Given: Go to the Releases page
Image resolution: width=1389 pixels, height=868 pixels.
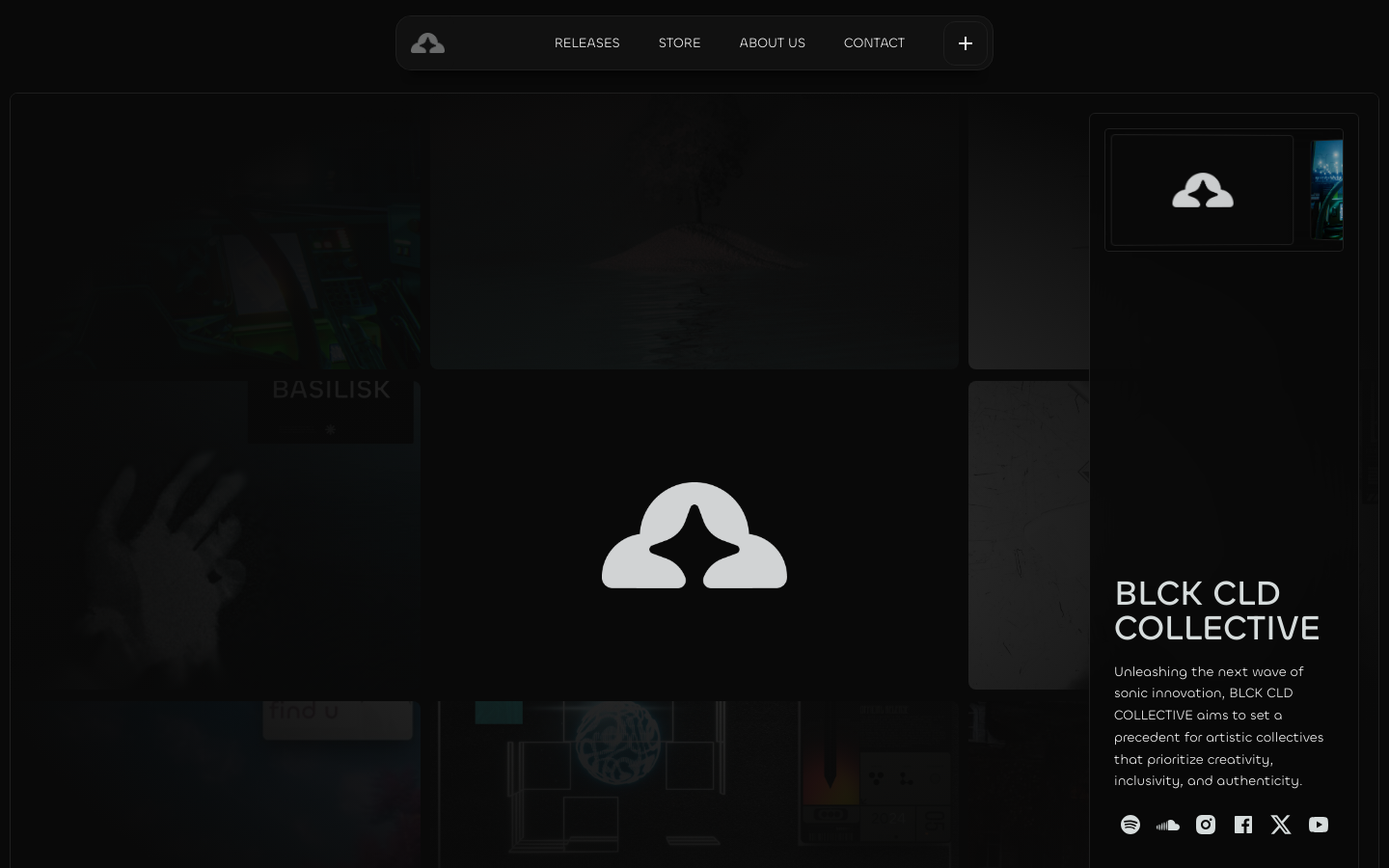Looking at the screenshot, I should [x=586, y=43].
